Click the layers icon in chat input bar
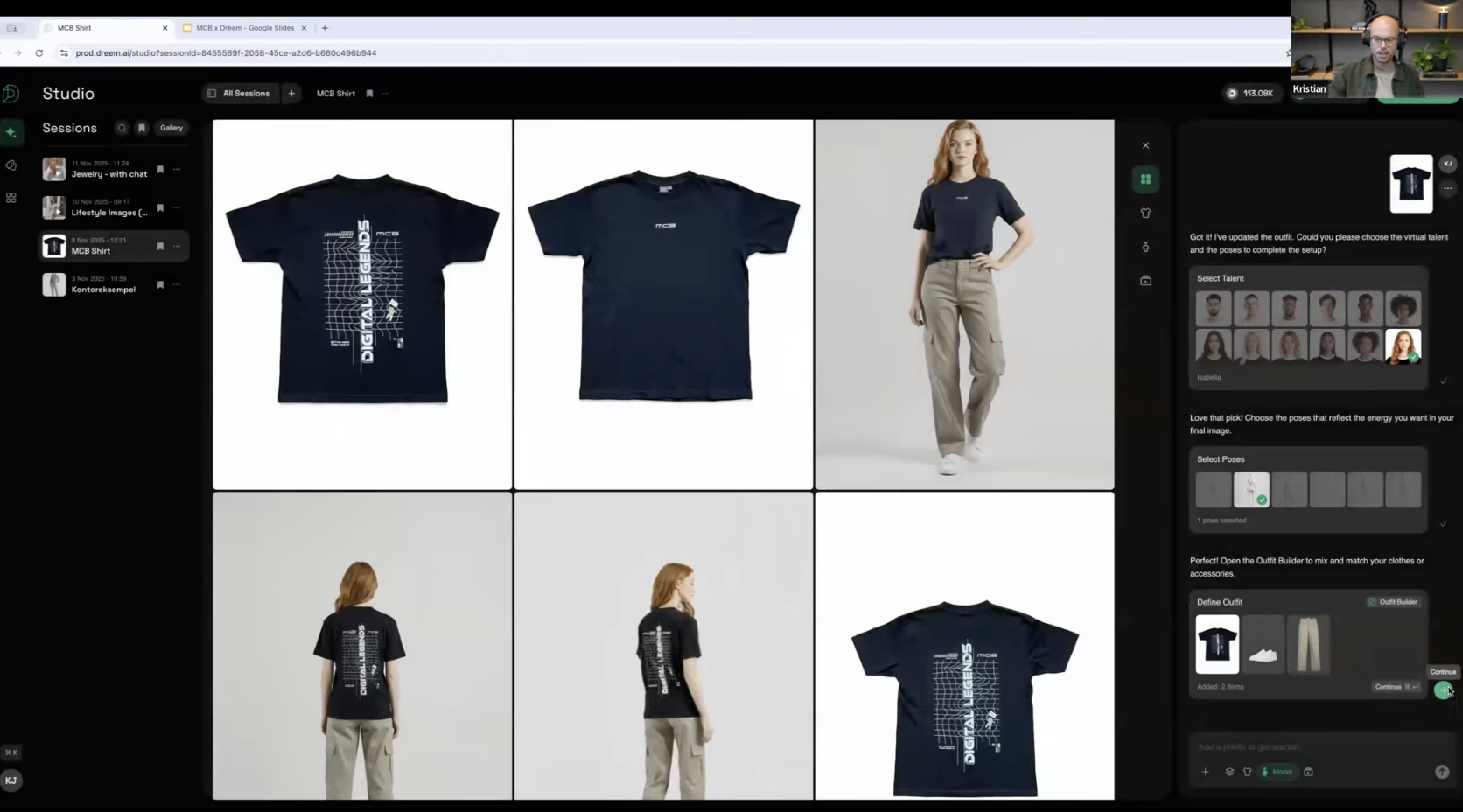1463x812 pixels. 1229,772
